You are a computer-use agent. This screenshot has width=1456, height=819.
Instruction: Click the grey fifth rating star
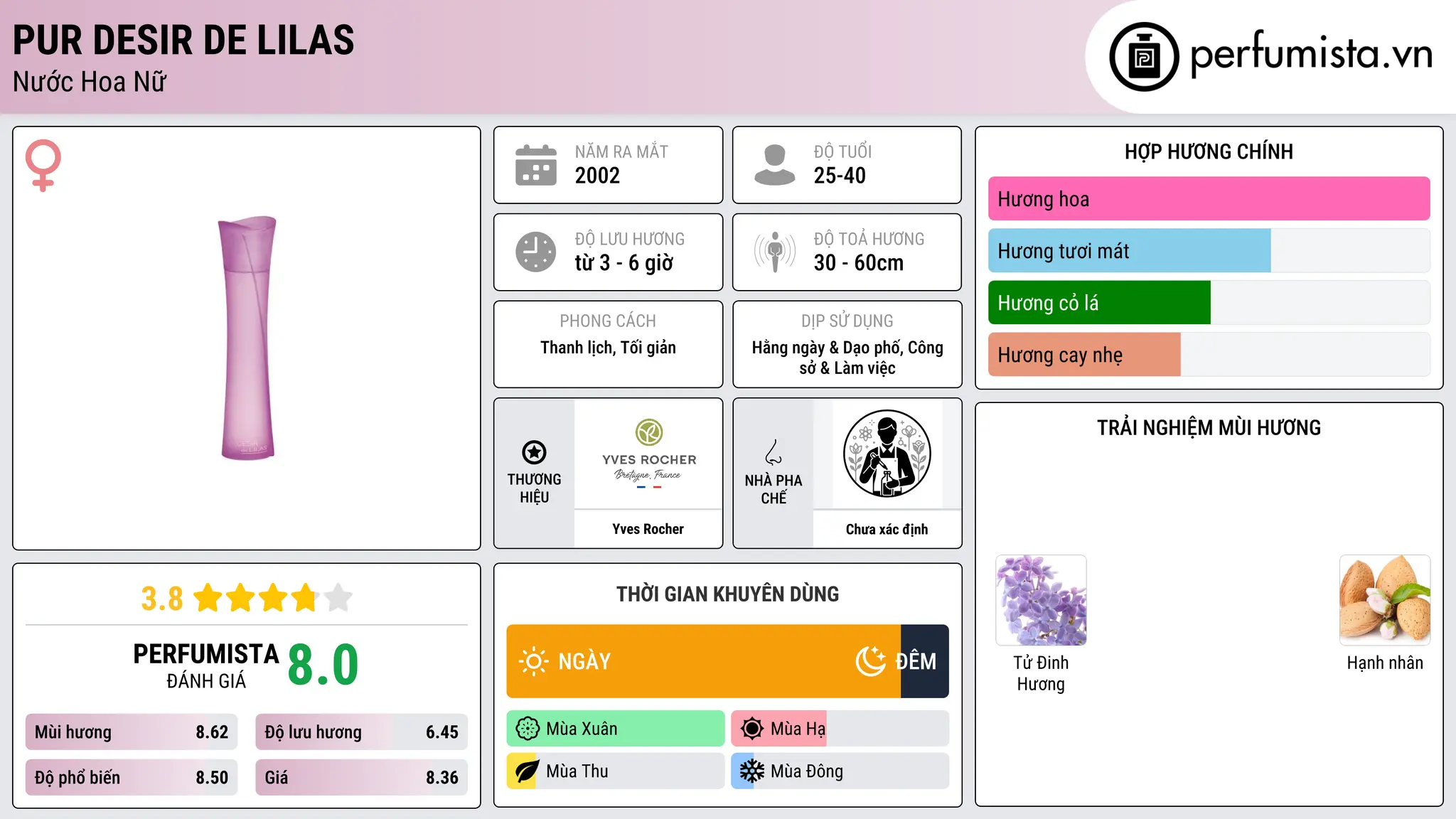338,598
